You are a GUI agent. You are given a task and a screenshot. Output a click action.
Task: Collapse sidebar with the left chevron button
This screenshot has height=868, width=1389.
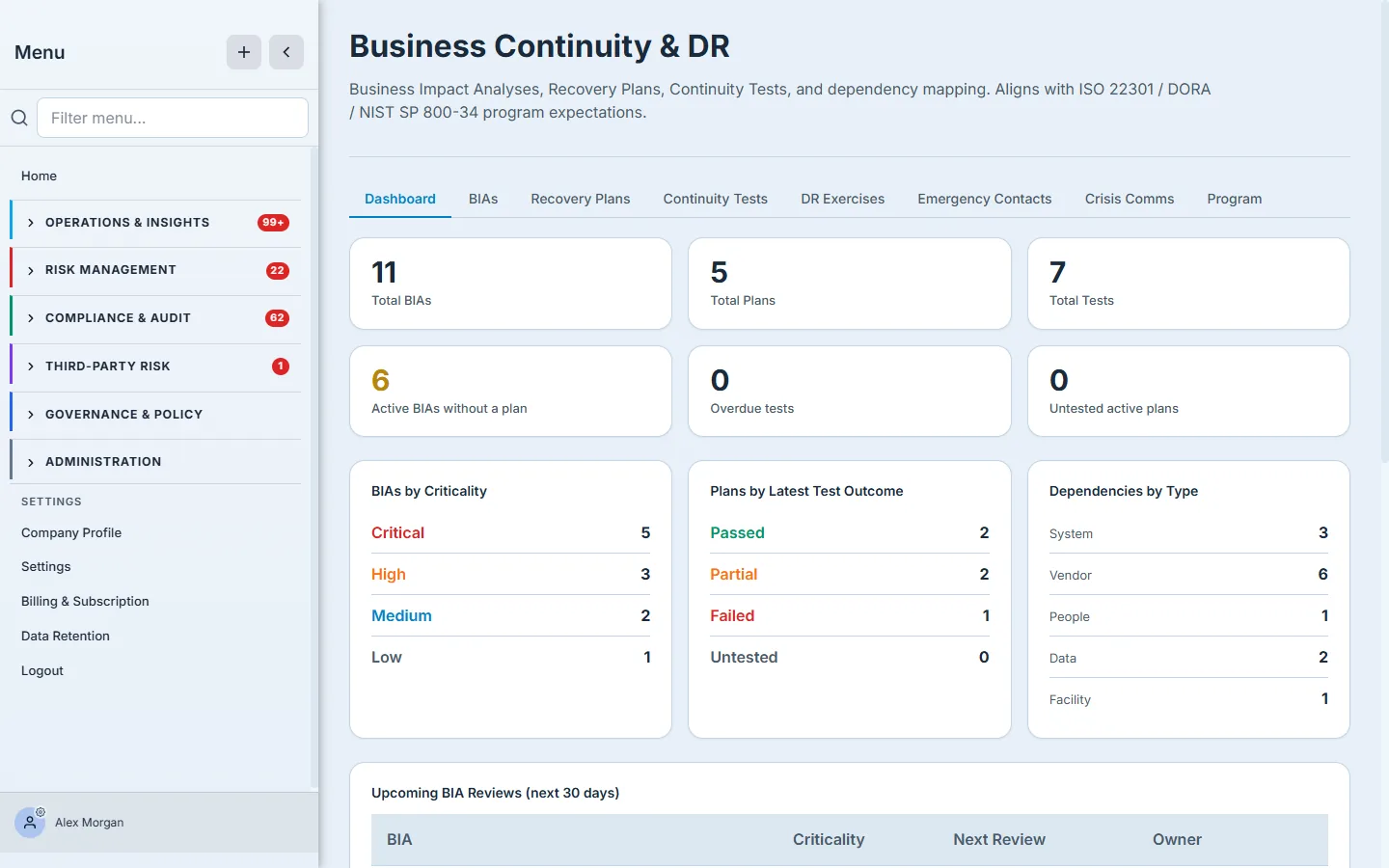286,52
